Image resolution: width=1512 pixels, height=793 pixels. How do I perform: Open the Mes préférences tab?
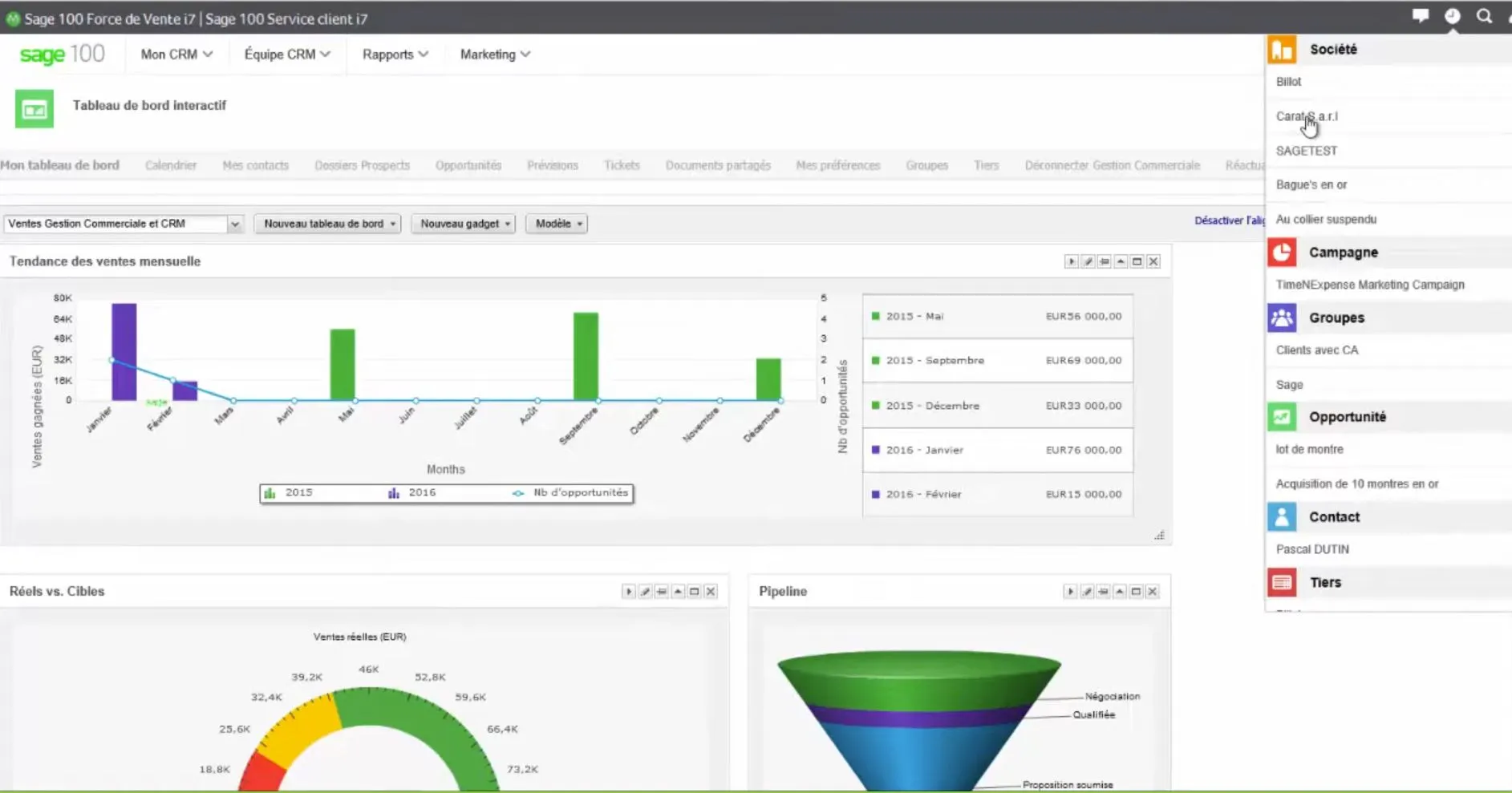(x=838, y=165)
